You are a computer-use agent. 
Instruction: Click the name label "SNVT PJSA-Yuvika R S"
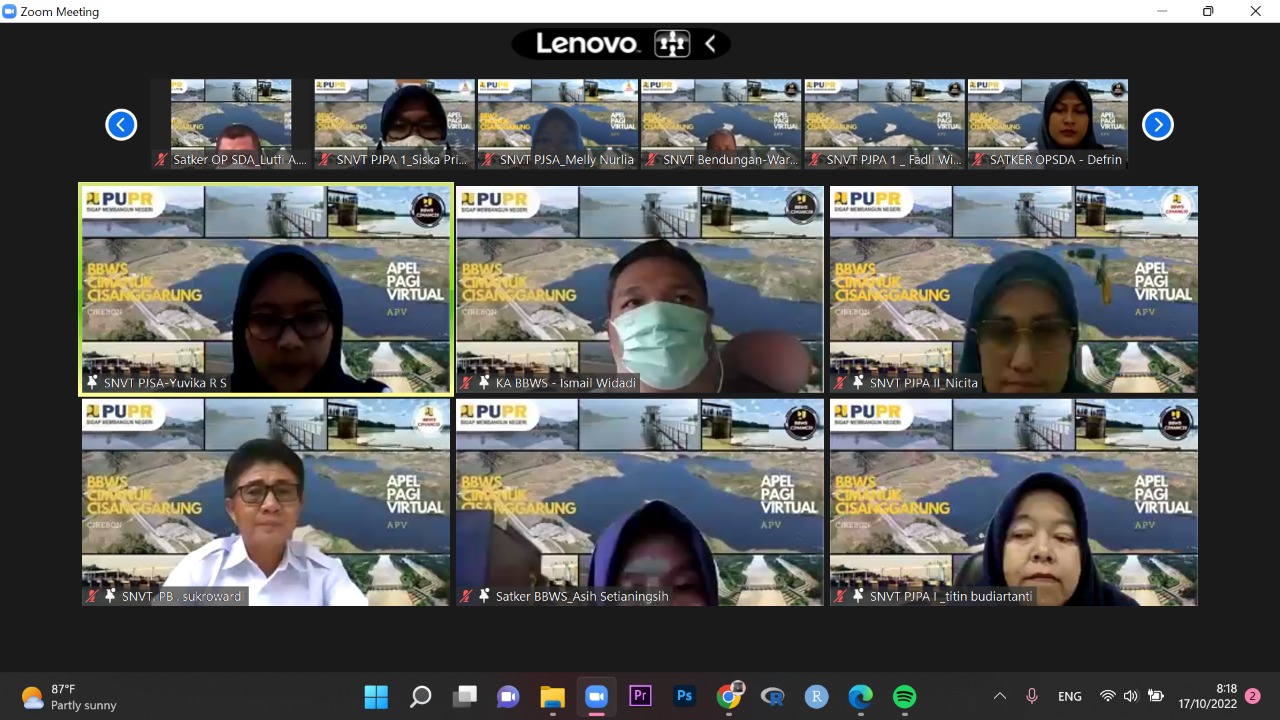tap(166, 383)
